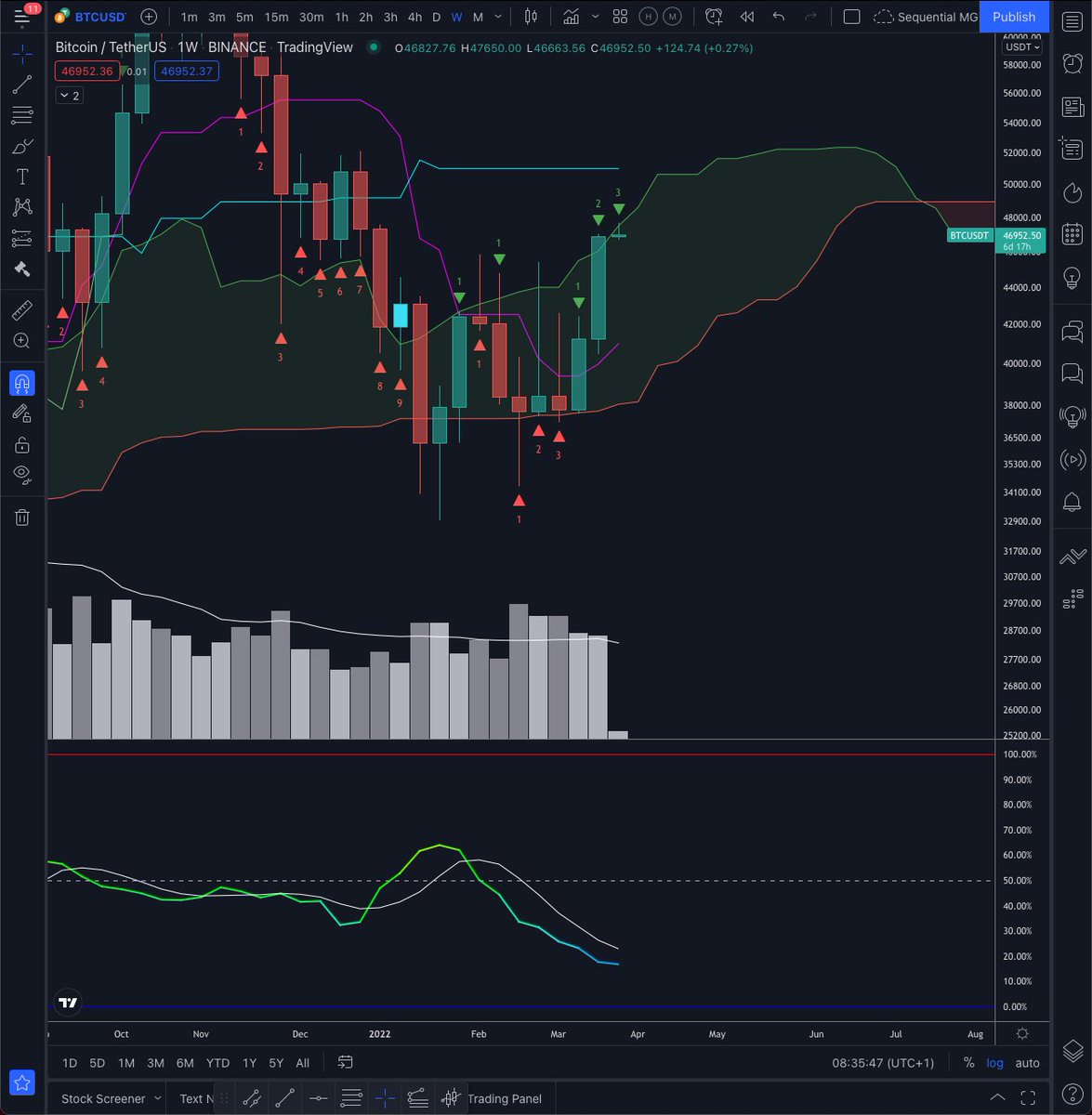1092x1115 pixels.
Task: Toggle percent scale with % button
Action: (969, 1062)
